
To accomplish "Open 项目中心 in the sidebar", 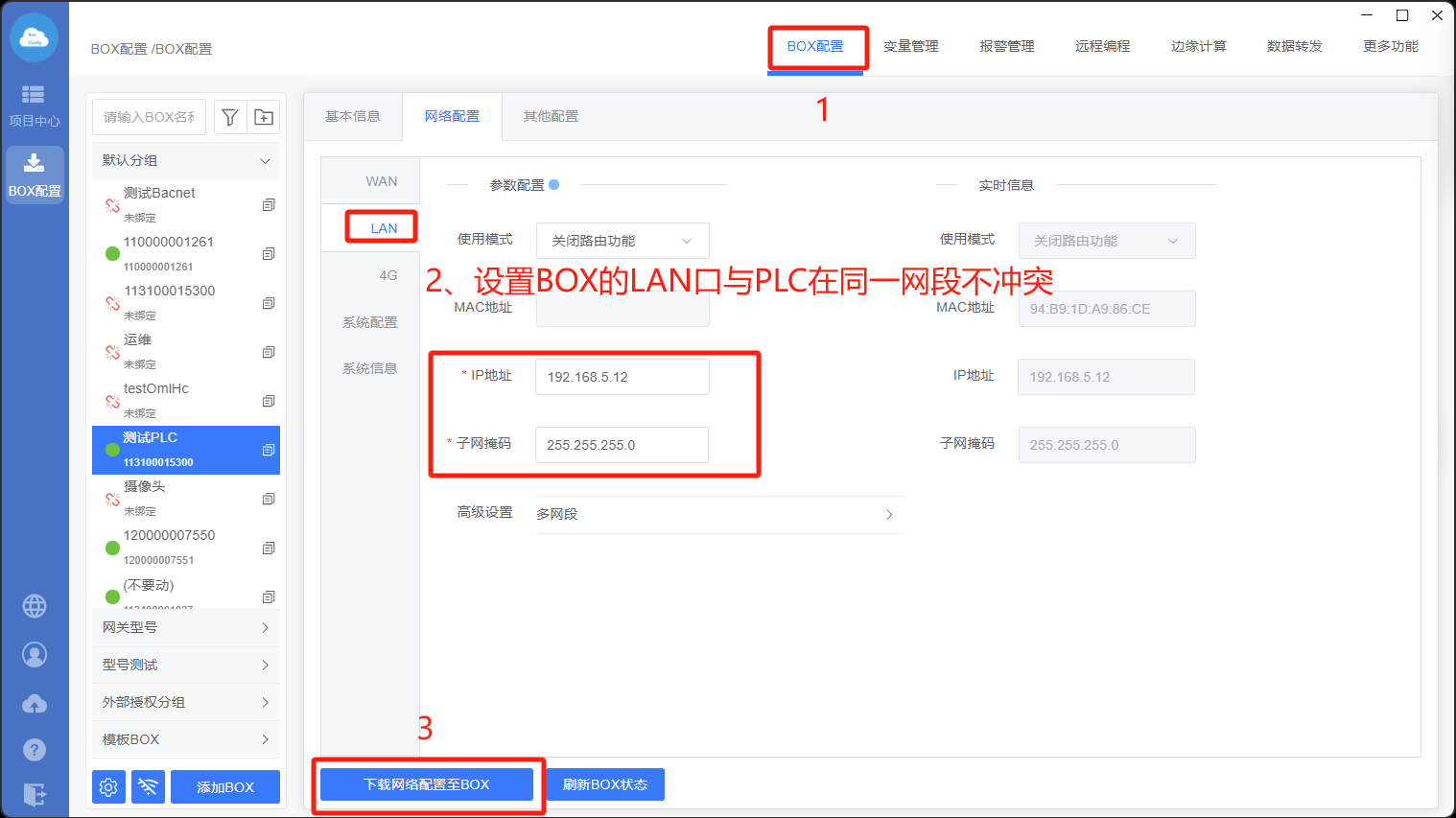I will [35, 106].
